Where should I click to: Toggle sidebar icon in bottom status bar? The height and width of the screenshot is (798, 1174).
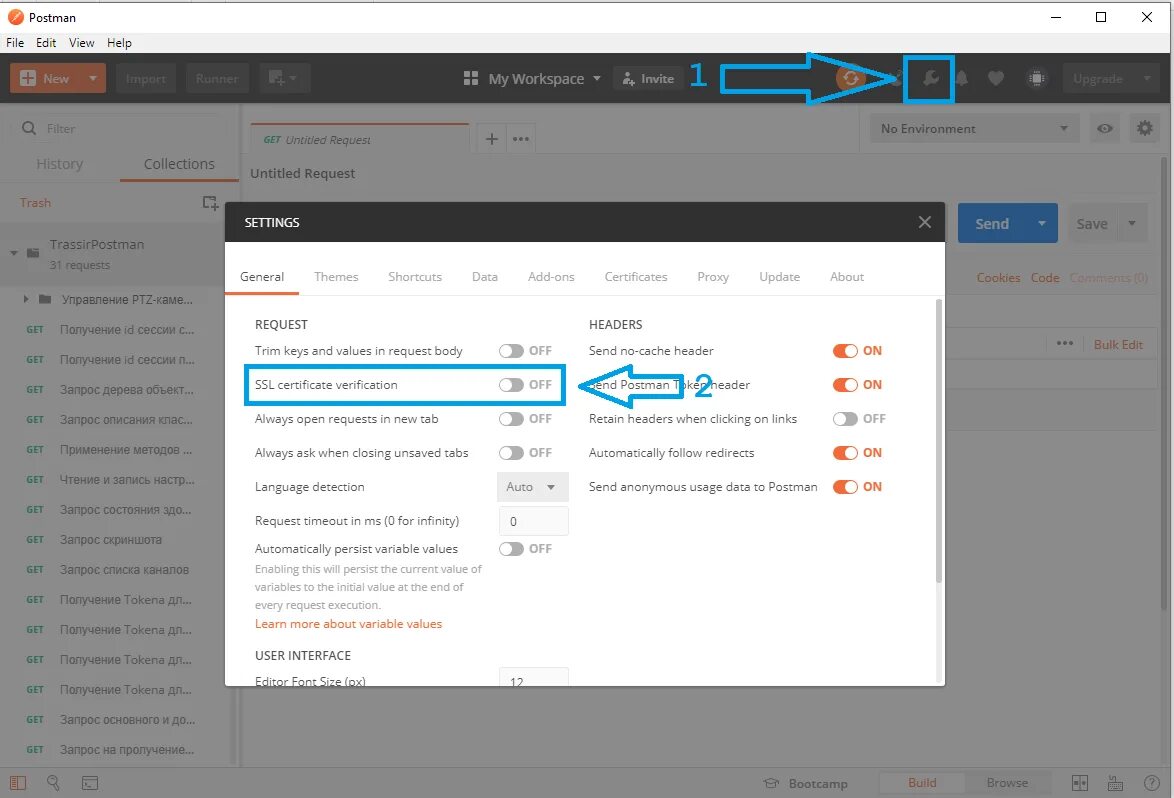point(18,783)
